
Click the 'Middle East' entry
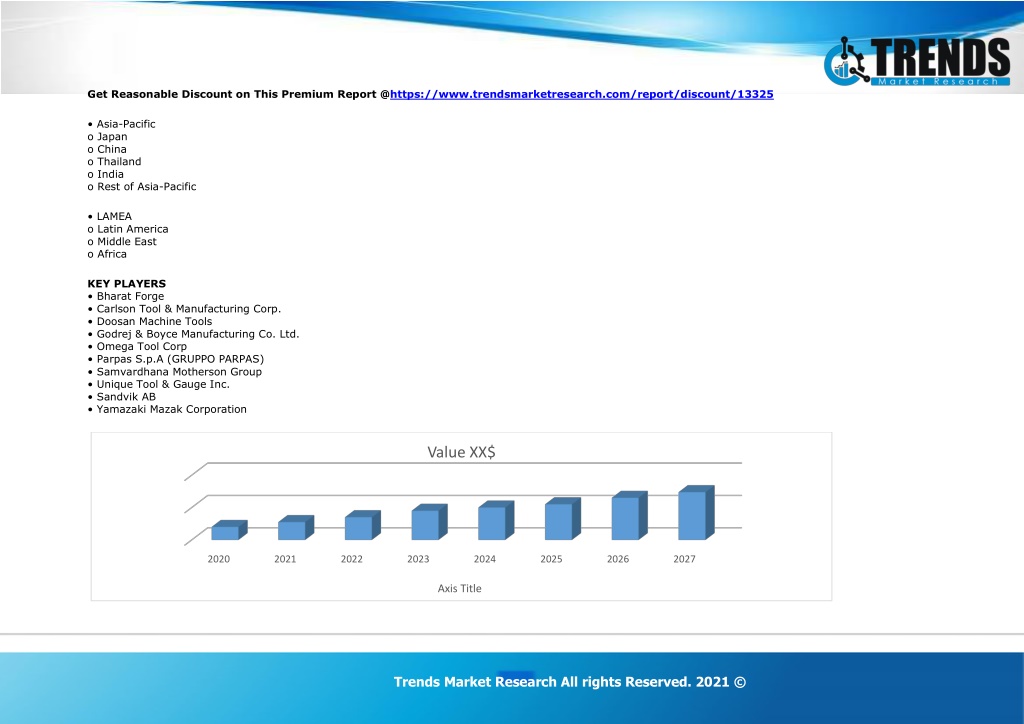127,242
